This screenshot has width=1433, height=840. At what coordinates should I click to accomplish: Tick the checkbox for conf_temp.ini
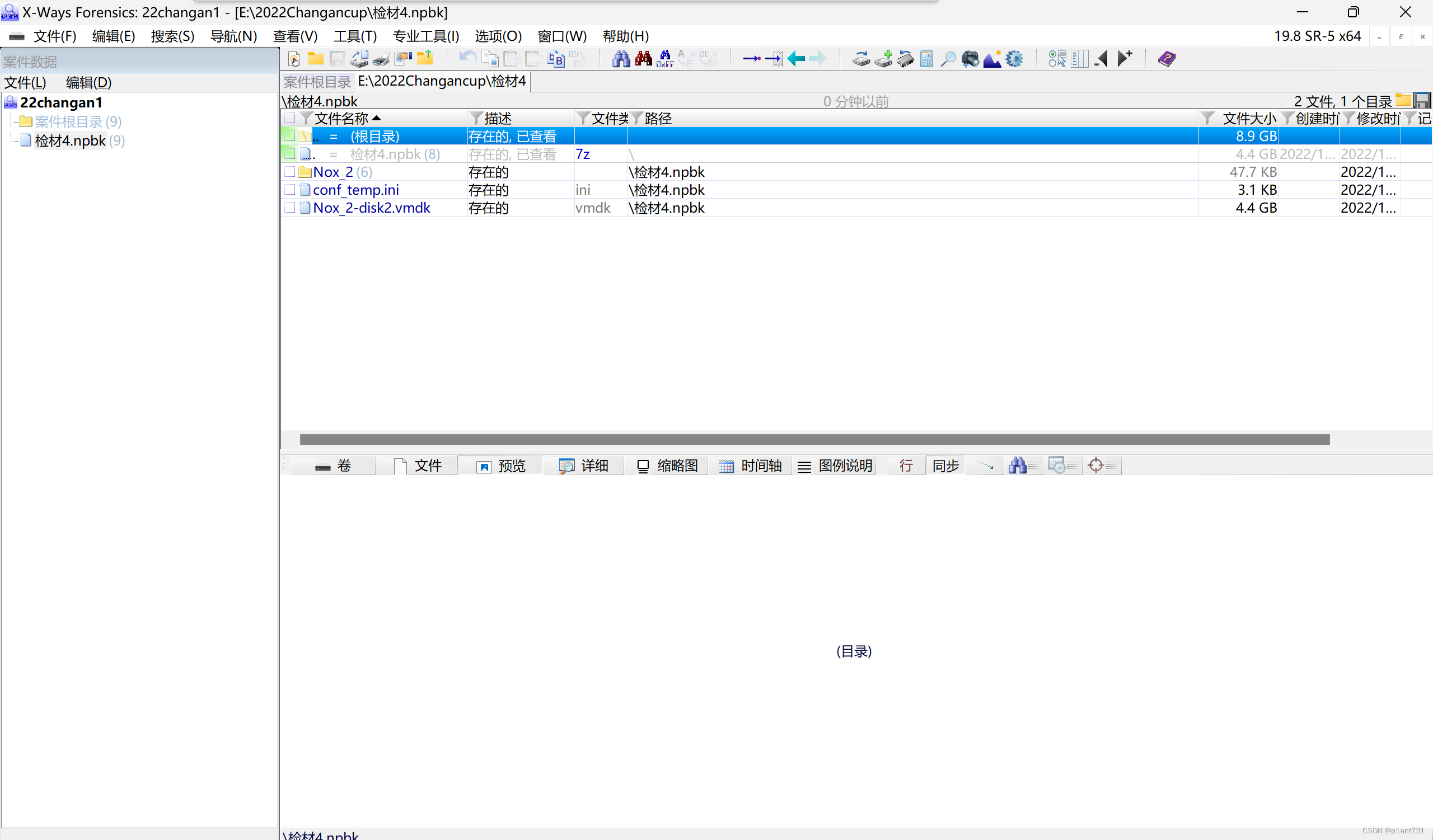(290, 190)
